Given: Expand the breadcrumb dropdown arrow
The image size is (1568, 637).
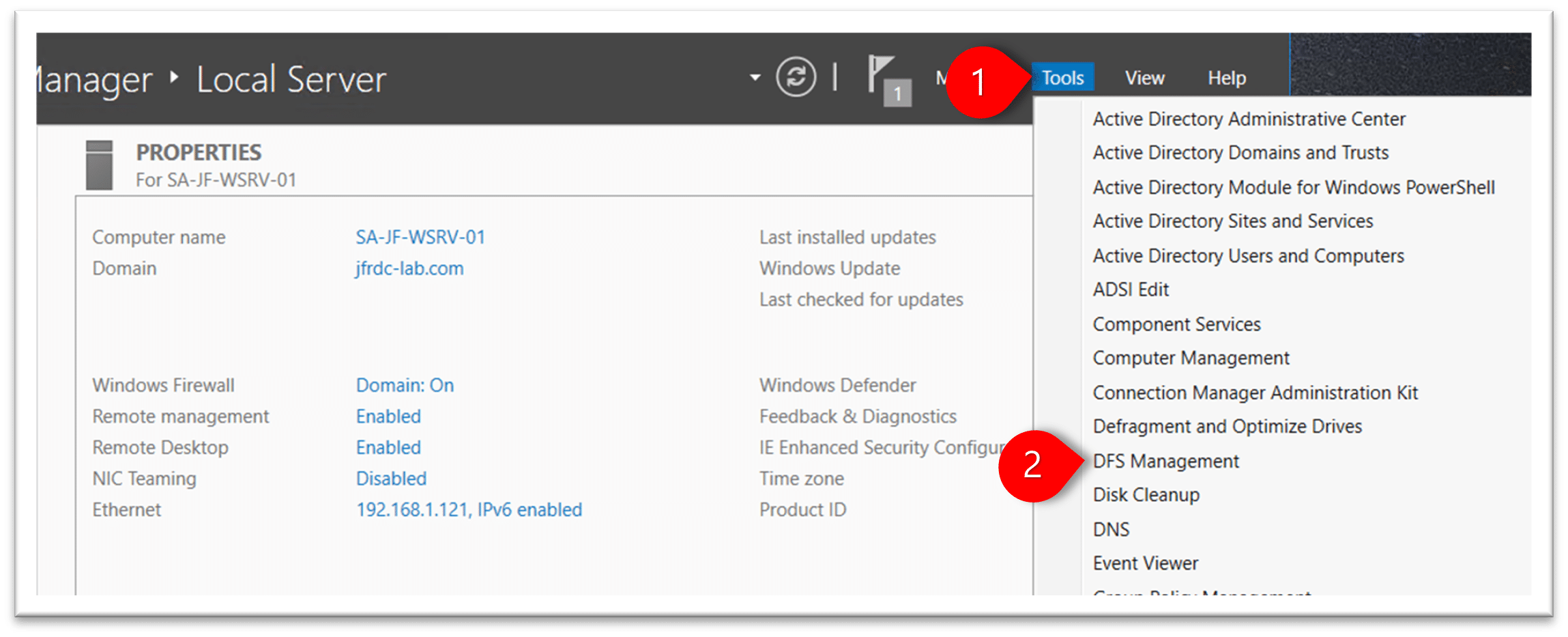Looking at the screenshot, I should click(755, 78).
